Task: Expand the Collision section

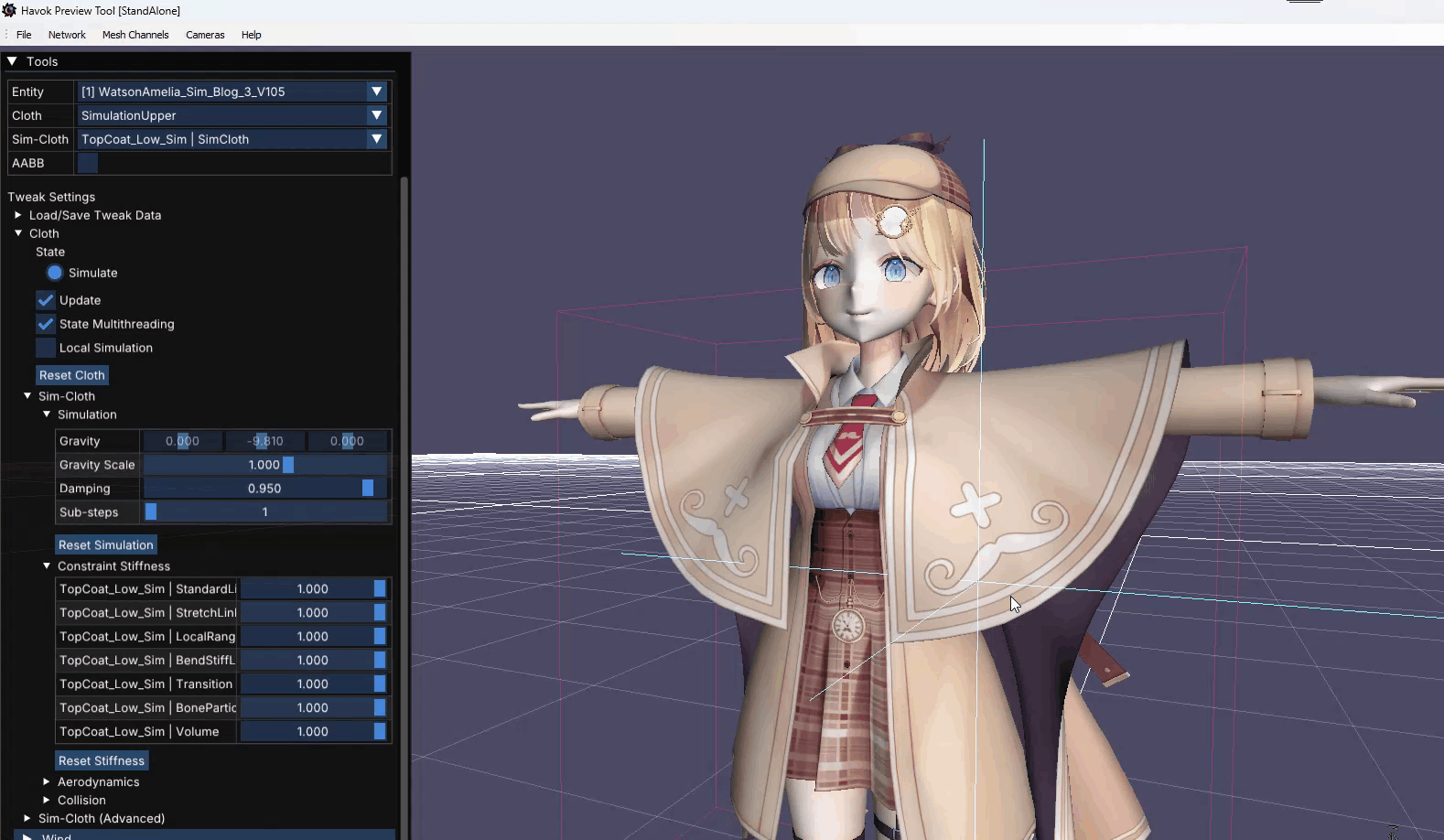Action: coord(47,801)
